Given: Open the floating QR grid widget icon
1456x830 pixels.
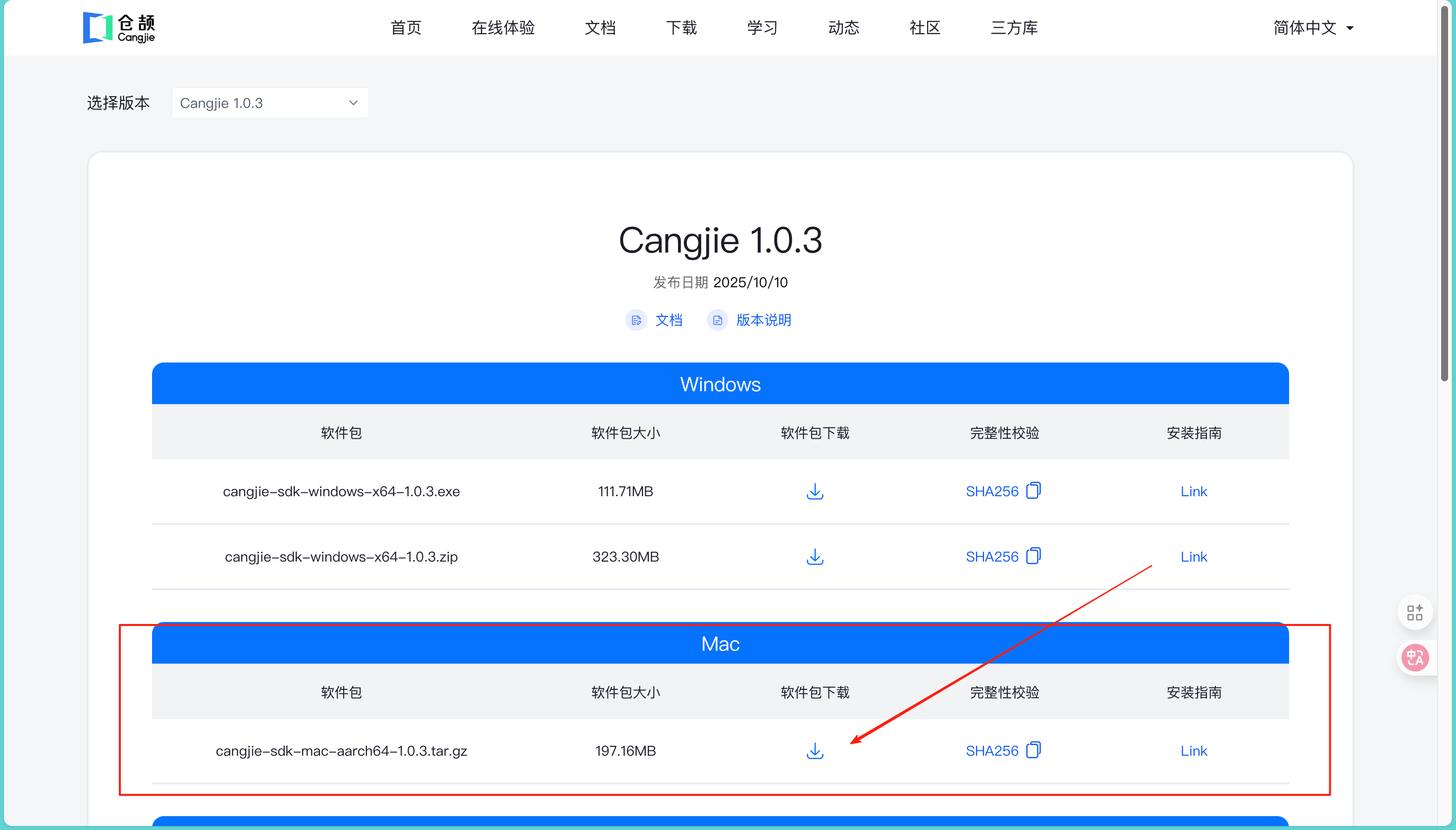Looking at the screenshot, I should [x=1414, y=613].
